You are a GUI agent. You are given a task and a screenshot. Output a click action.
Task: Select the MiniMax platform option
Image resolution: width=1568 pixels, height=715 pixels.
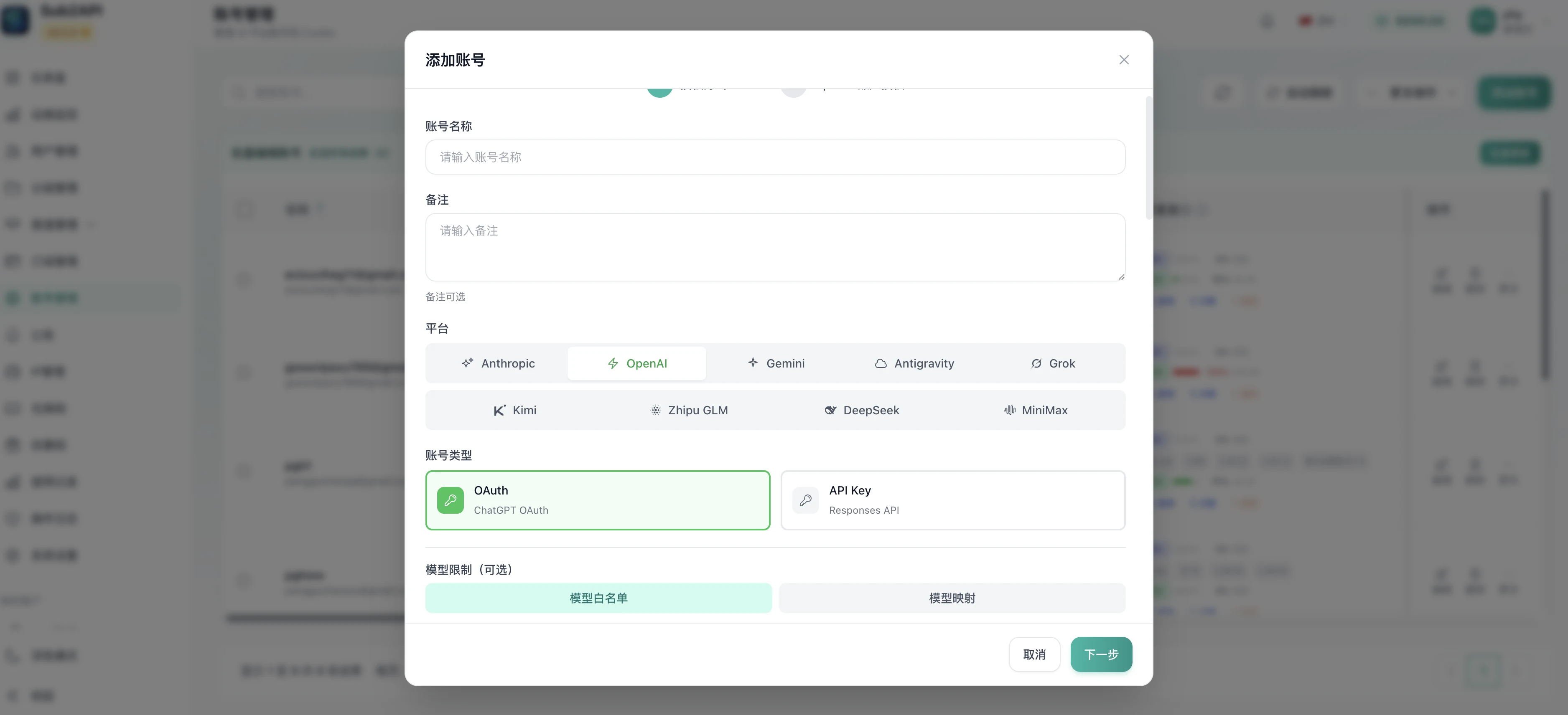tap(1036, 410)
